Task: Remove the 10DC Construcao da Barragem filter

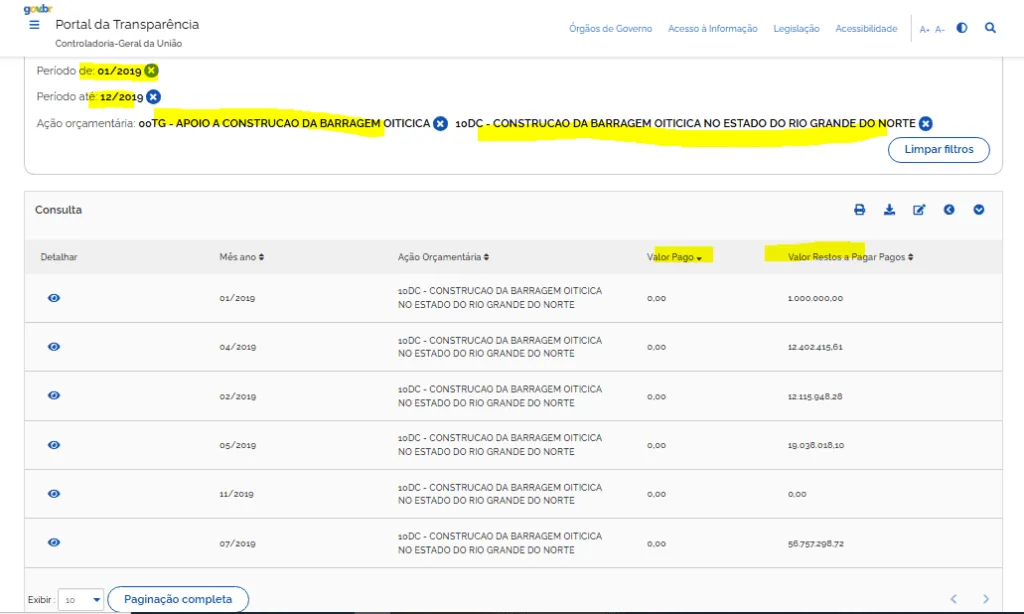Action: 925,123
